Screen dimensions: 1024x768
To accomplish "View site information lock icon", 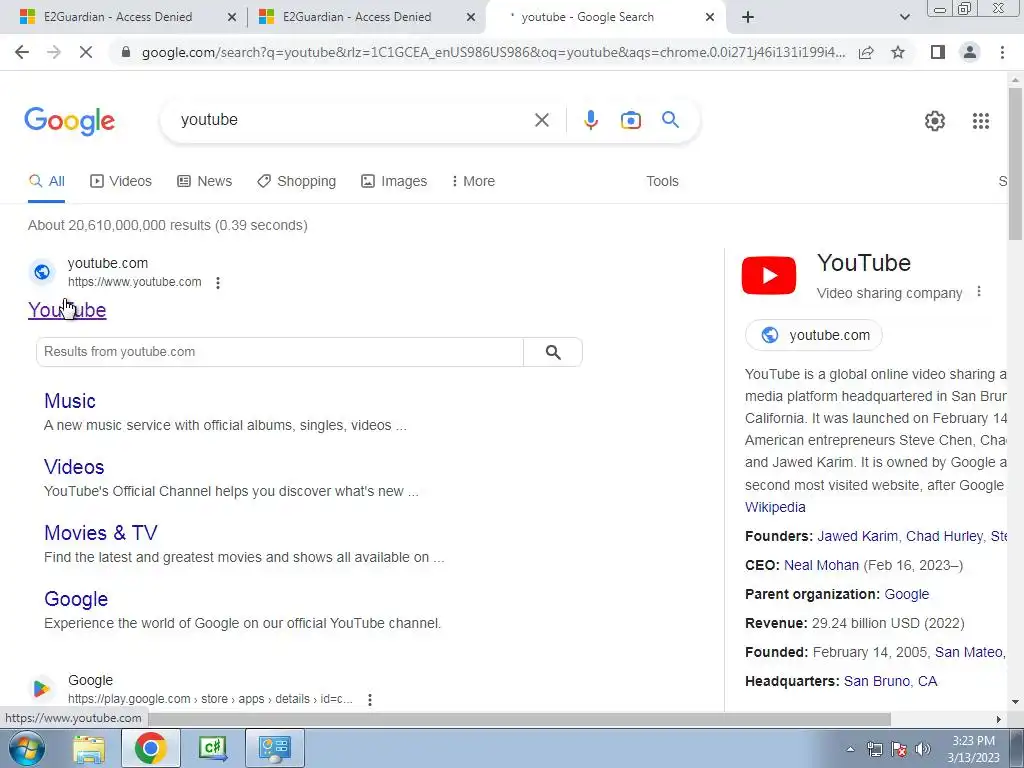I will click(x=126, y=52).
